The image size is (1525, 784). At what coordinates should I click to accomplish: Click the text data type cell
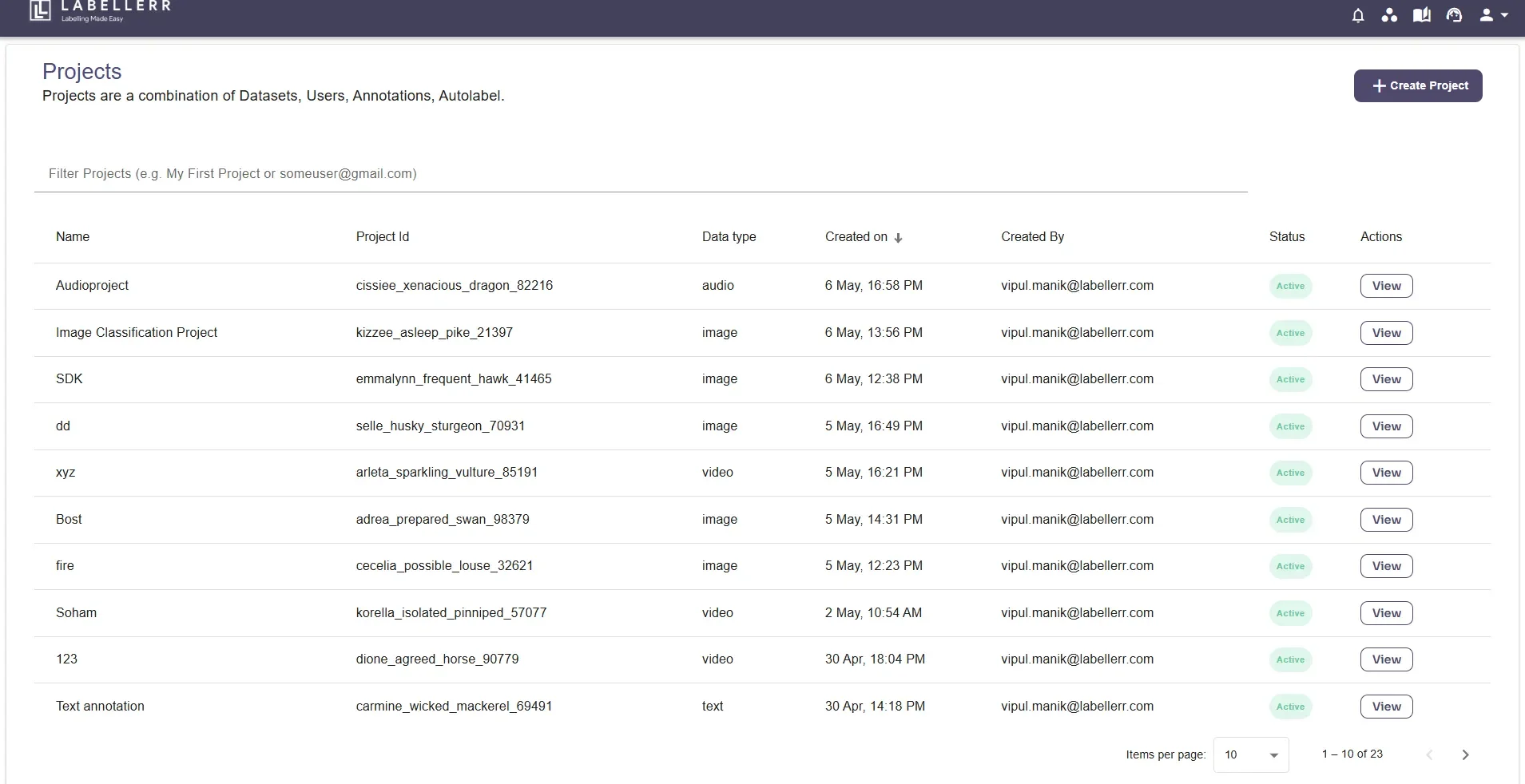(x=712, y=706)
